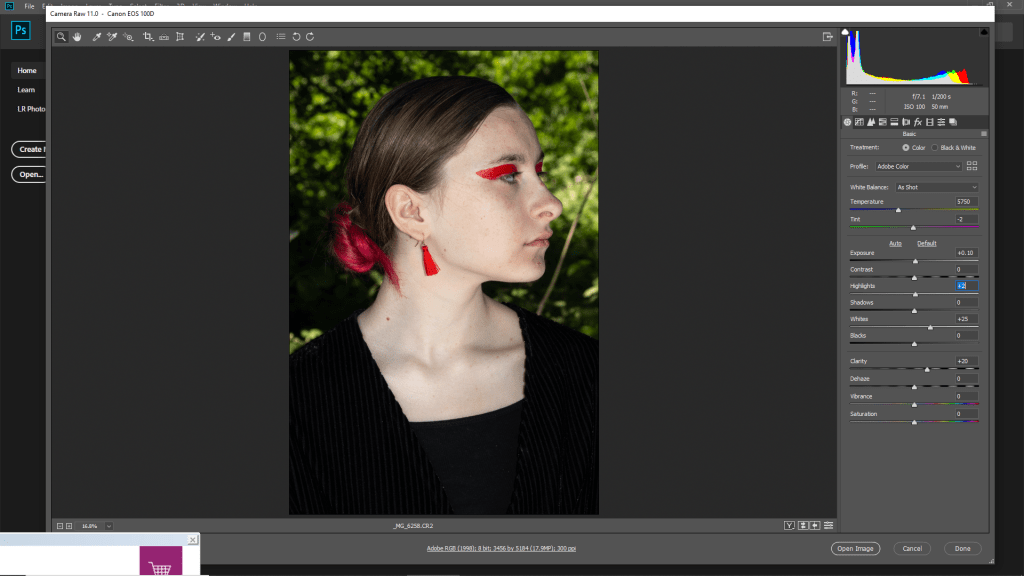The height and width of the screenshot is (576, 1024).
Task: Select the Hand tool in toolbar
Action: pos(76,37)
